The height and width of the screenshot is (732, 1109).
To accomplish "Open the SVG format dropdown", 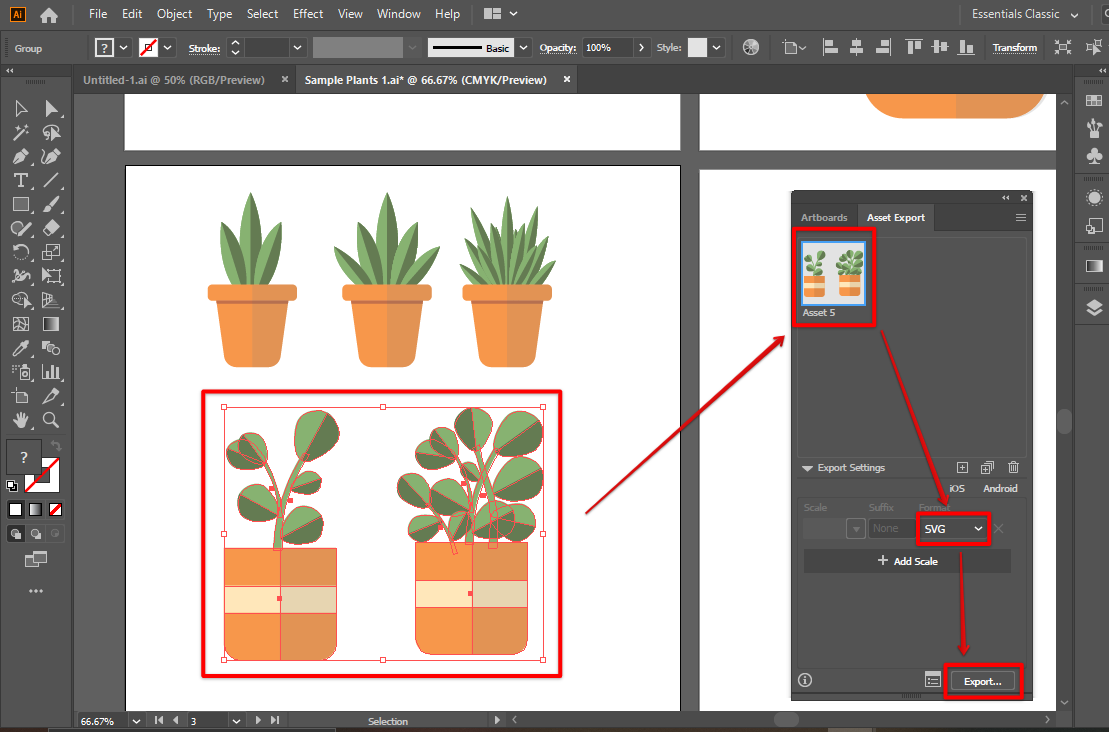I will tap(952, 528).
